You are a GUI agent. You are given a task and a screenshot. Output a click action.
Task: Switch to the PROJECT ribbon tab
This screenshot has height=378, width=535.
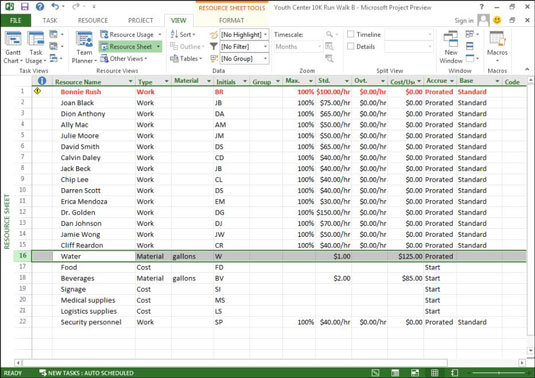click(x=140, y=20)
